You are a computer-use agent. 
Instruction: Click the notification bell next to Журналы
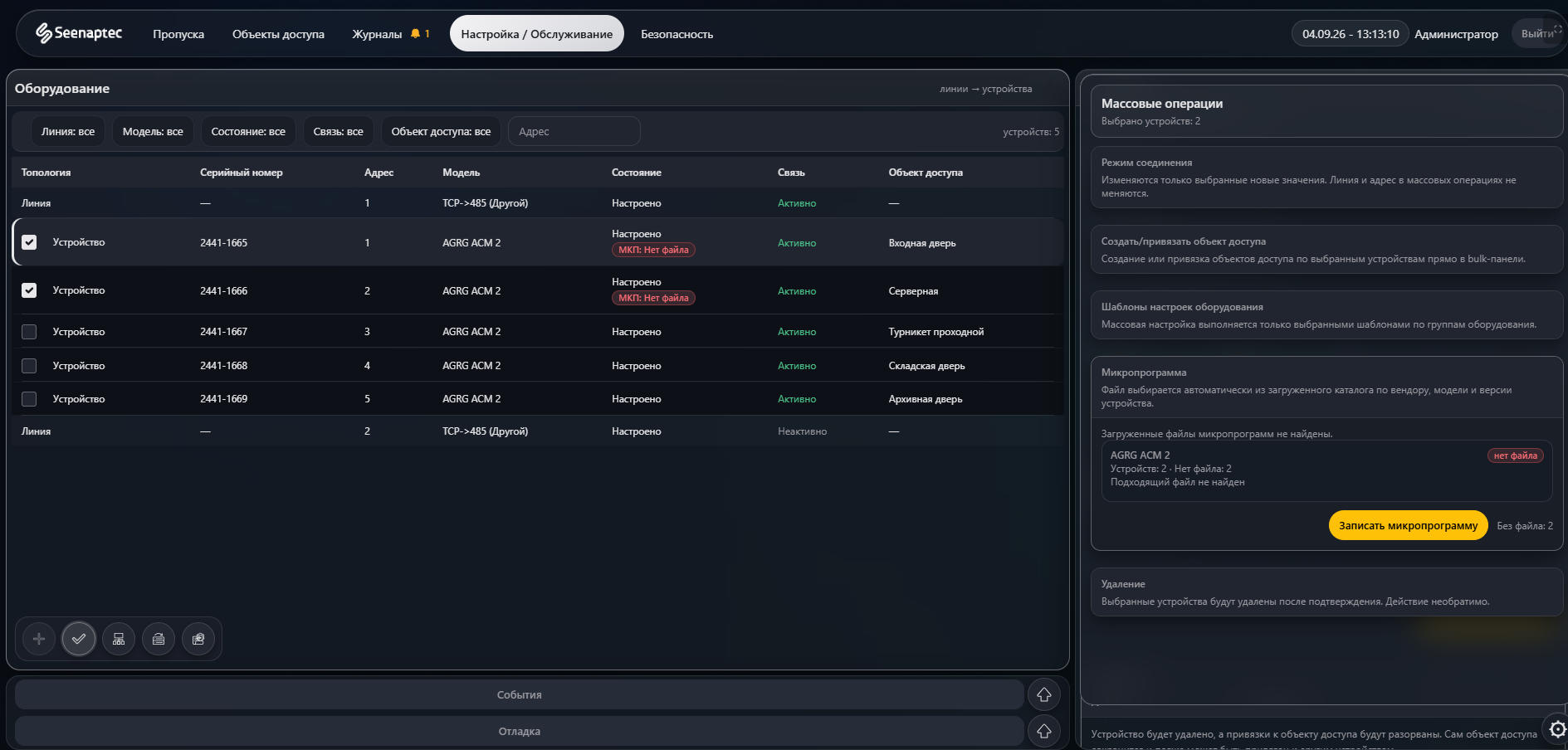coord(415,34)
